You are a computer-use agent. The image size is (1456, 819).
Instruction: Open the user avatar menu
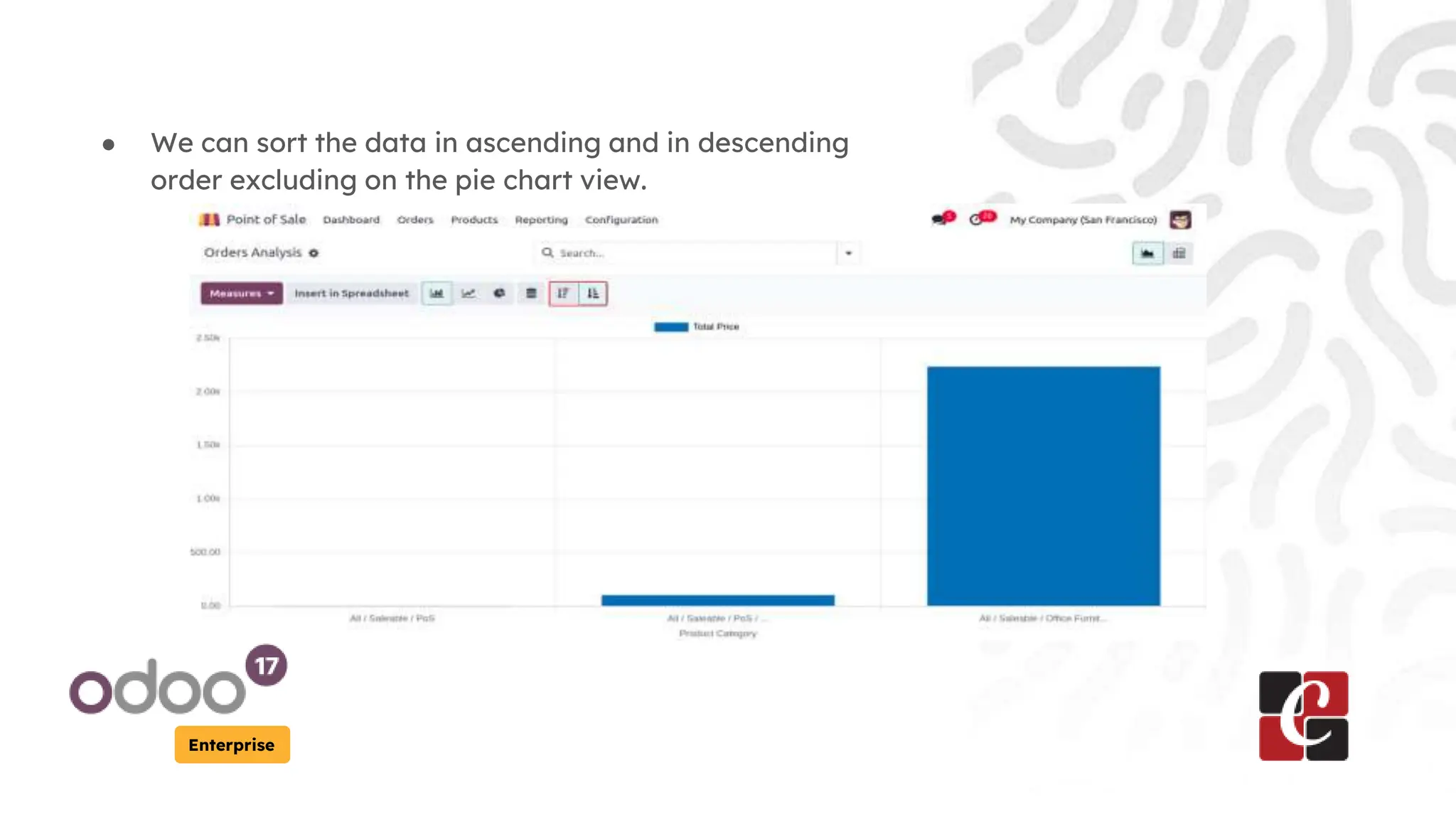pos(1180,220)
